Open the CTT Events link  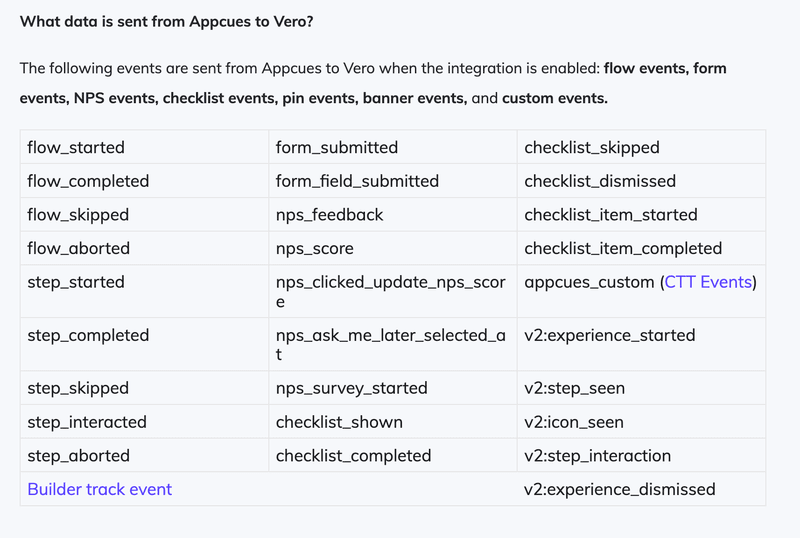coord(707,282)
